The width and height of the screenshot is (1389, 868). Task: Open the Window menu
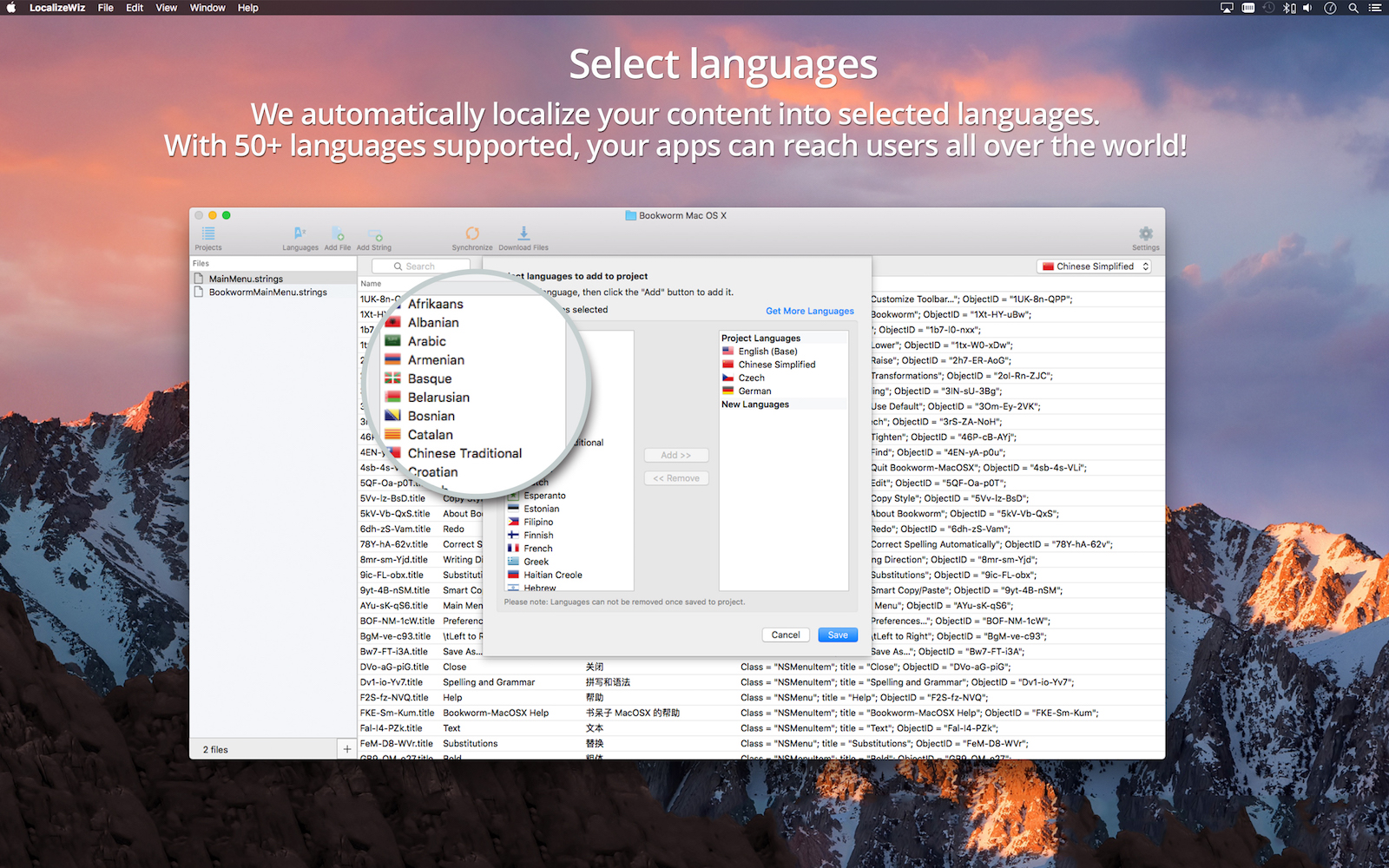coord(207,8)
